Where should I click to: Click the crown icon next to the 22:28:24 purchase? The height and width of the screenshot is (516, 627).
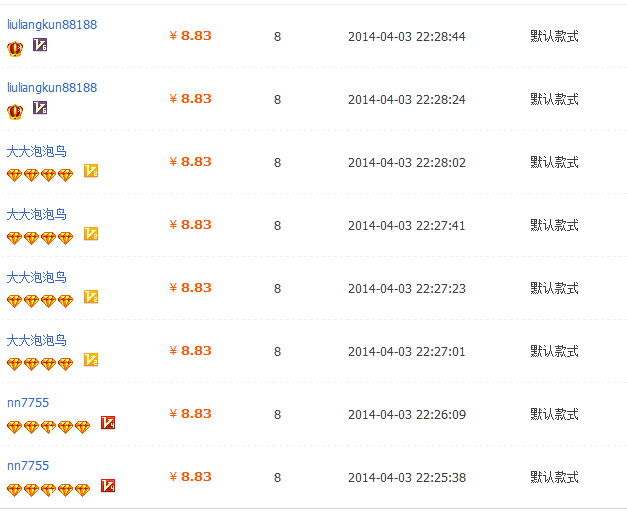(15, 112)
